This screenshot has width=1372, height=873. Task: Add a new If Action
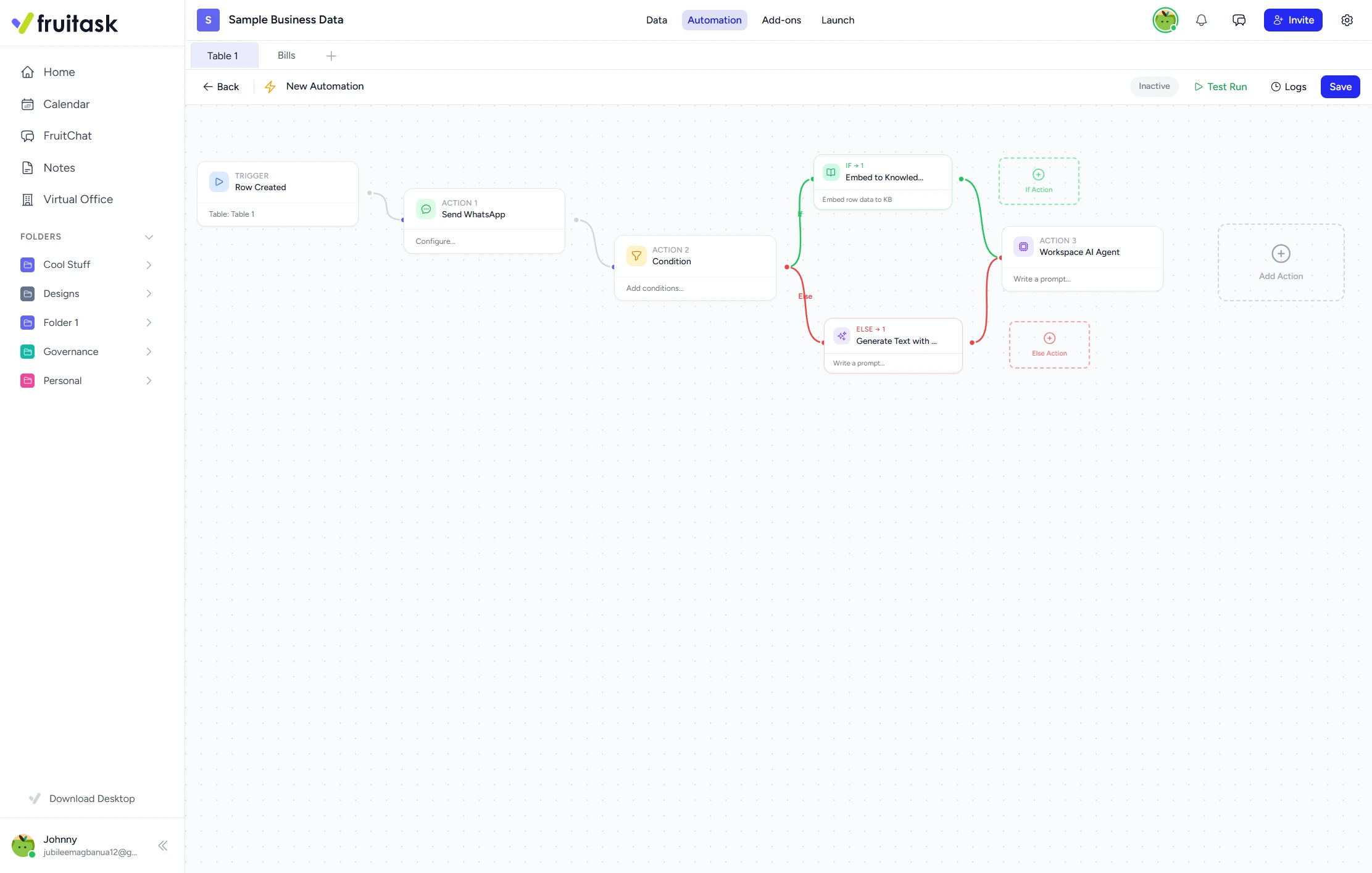[1039, 181]
